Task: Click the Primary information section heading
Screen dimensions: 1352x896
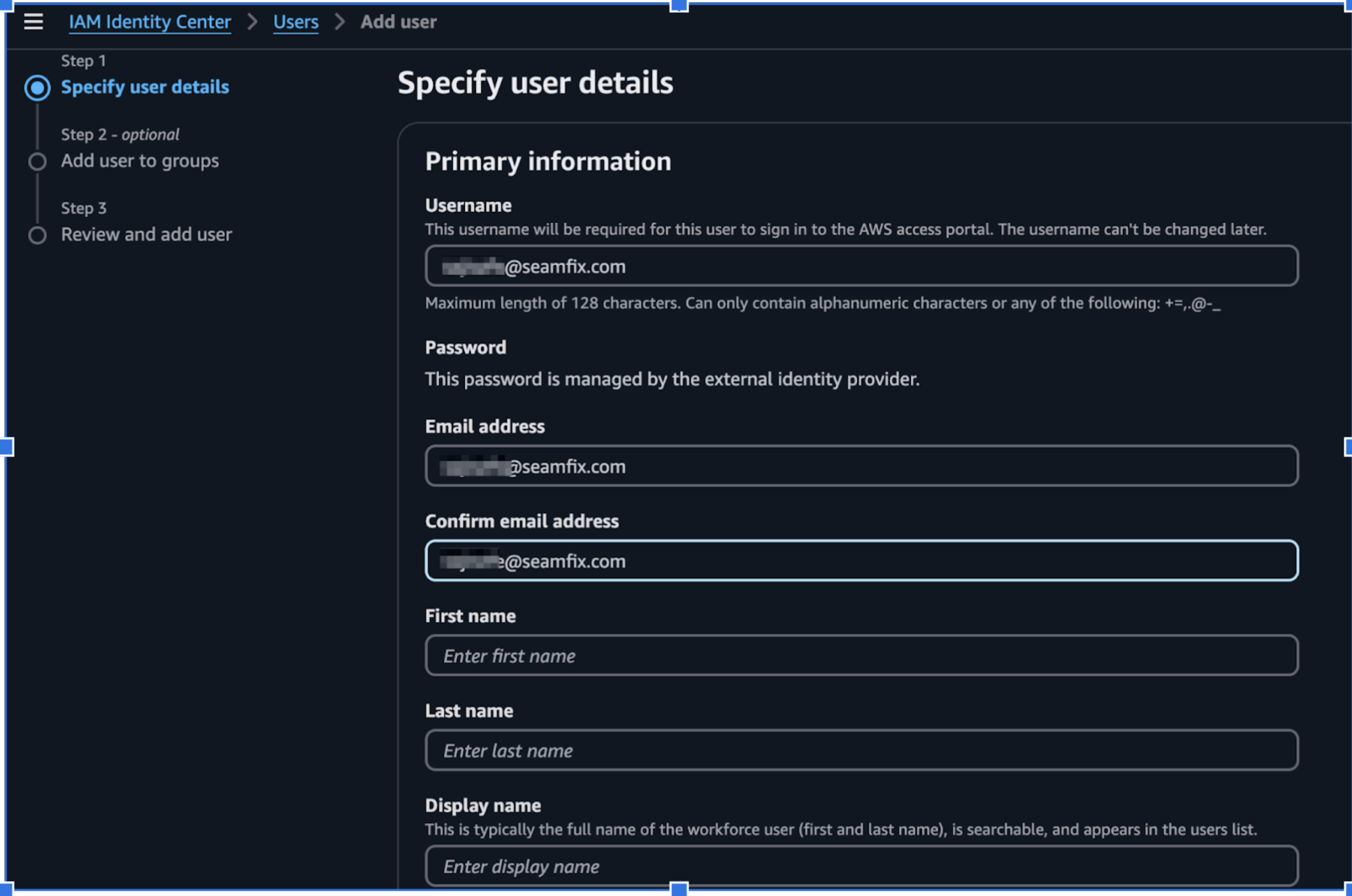Action: (547, 161)
